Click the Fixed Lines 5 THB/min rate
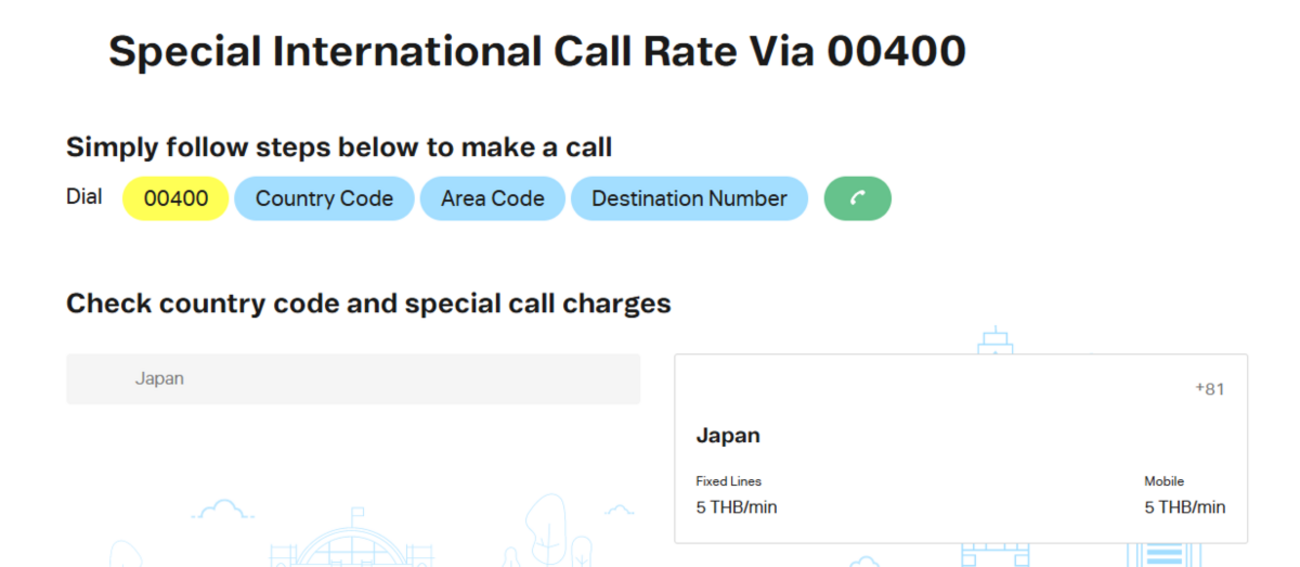This screenshot has height=567, width=1300. pos(737,507)
